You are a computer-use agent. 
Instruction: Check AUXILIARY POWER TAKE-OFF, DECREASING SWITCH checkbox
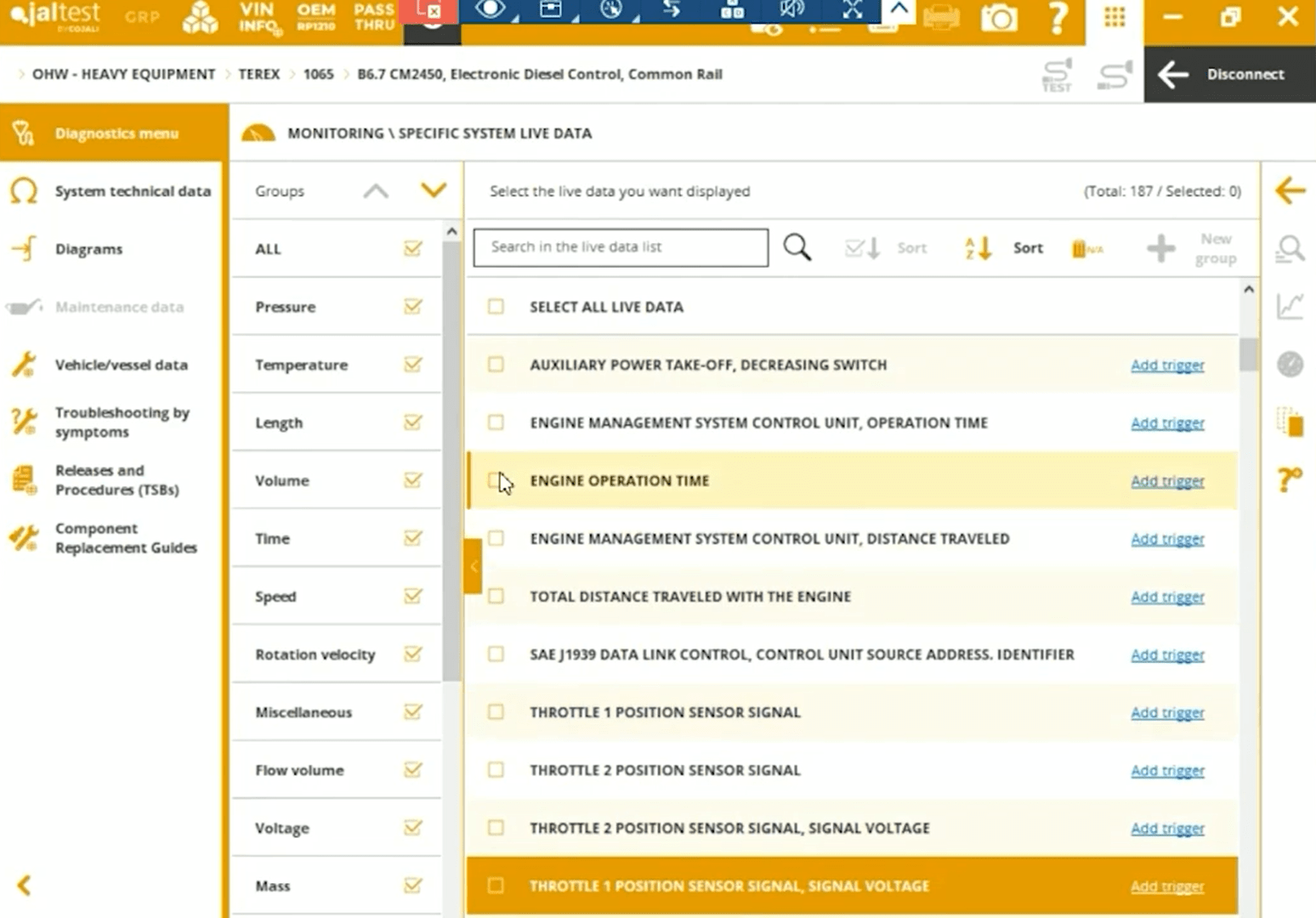[x=496, y=364]
